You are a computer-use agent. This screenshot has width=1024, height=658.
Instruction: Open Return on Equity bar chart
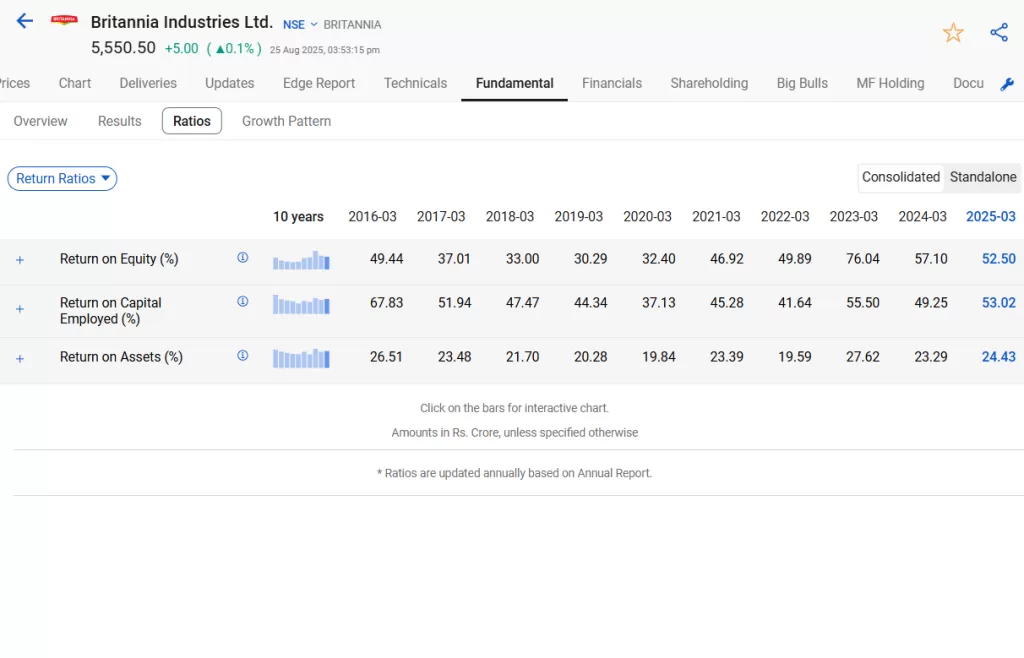click(x=301, y=260)
